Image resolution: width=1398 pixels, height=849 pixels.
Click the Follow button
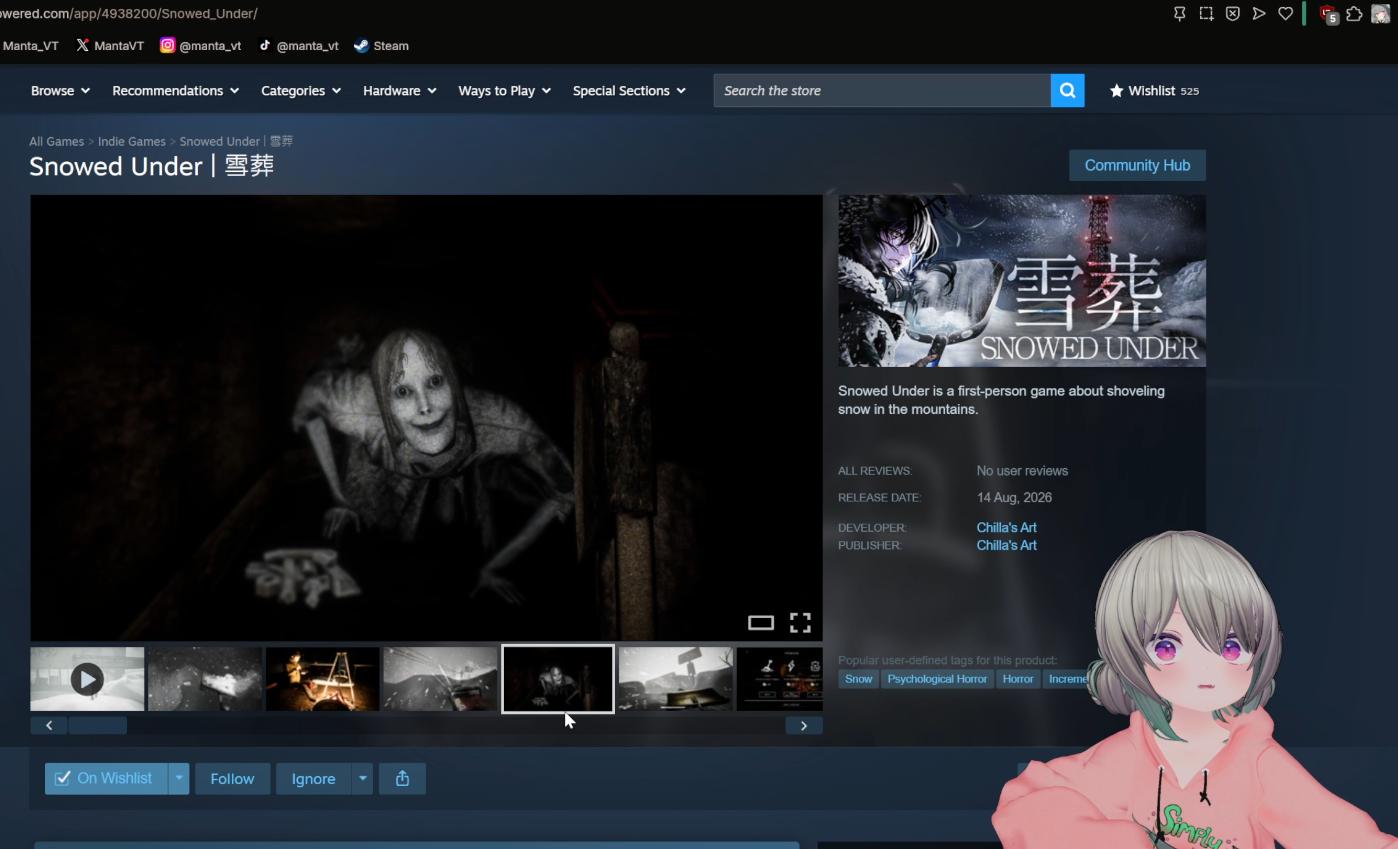pyautogui.click(x=232, y=779)
